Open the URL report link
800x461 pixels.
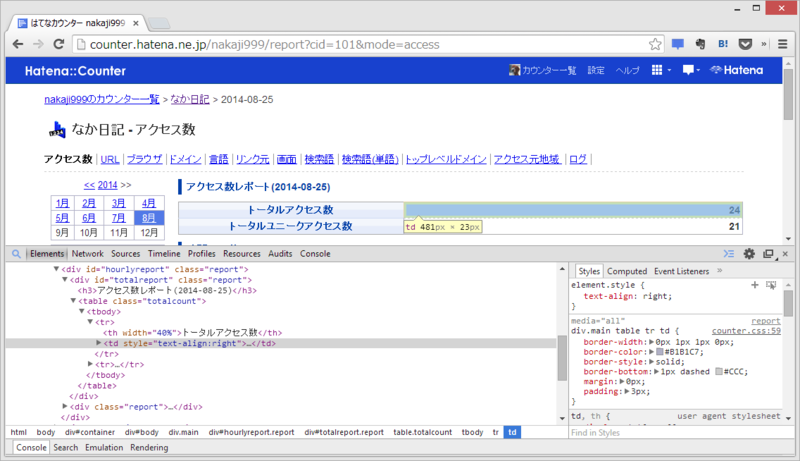110,159
